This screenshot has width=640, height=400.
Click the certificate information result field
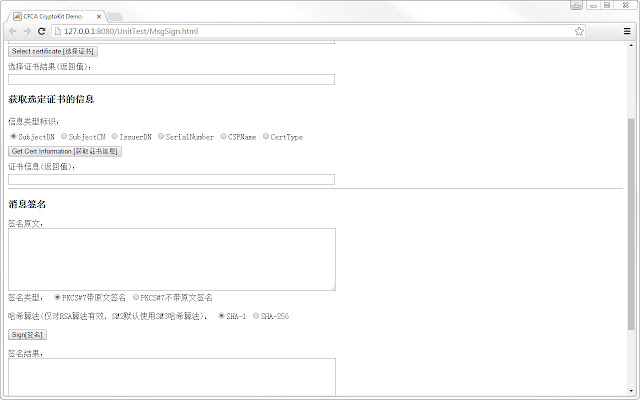(171, 179)
